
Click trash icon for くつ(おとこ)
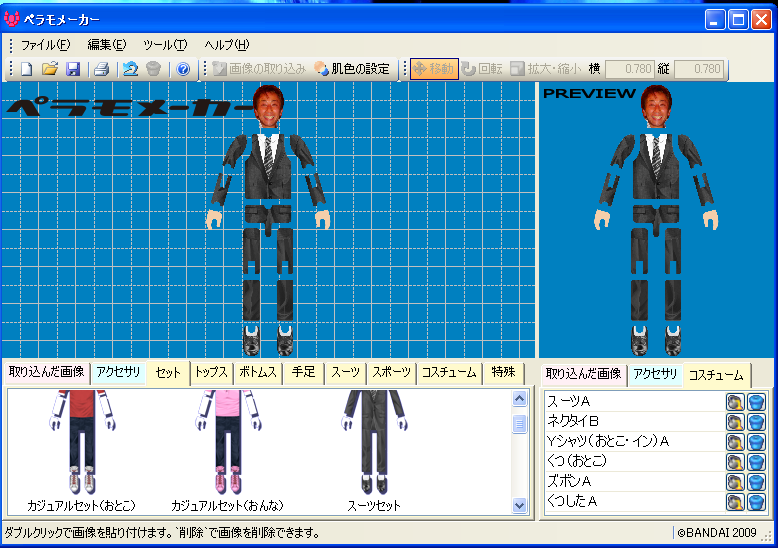756,462
